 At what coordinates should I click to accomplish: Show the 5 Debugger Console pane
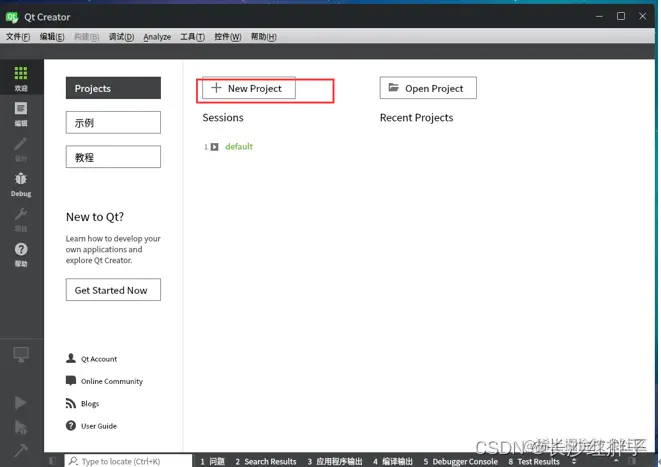[460, 462]
